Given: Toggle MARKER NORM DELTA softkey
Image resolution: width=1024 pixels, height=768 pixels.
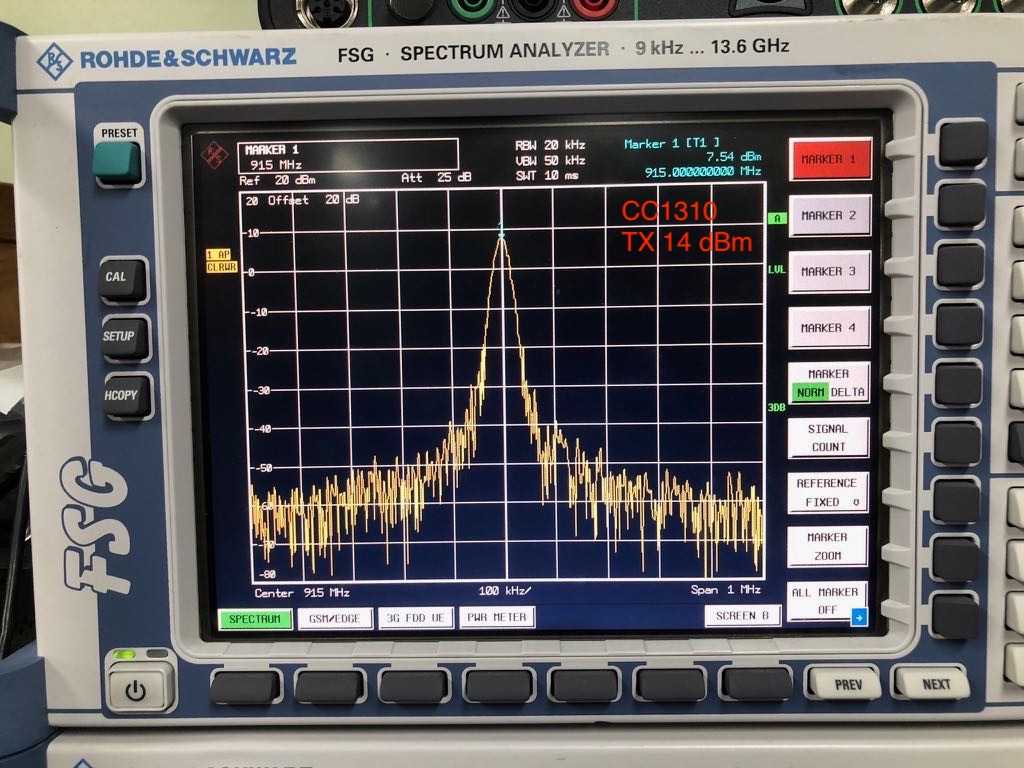Looking at the screenshot, I should coord(829,383).
